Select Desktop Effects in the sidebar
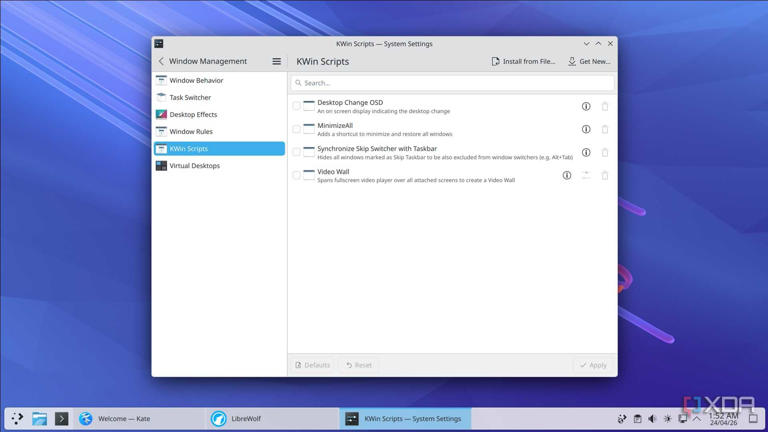This screenshot has height=432, width=768. click(193, 115)
